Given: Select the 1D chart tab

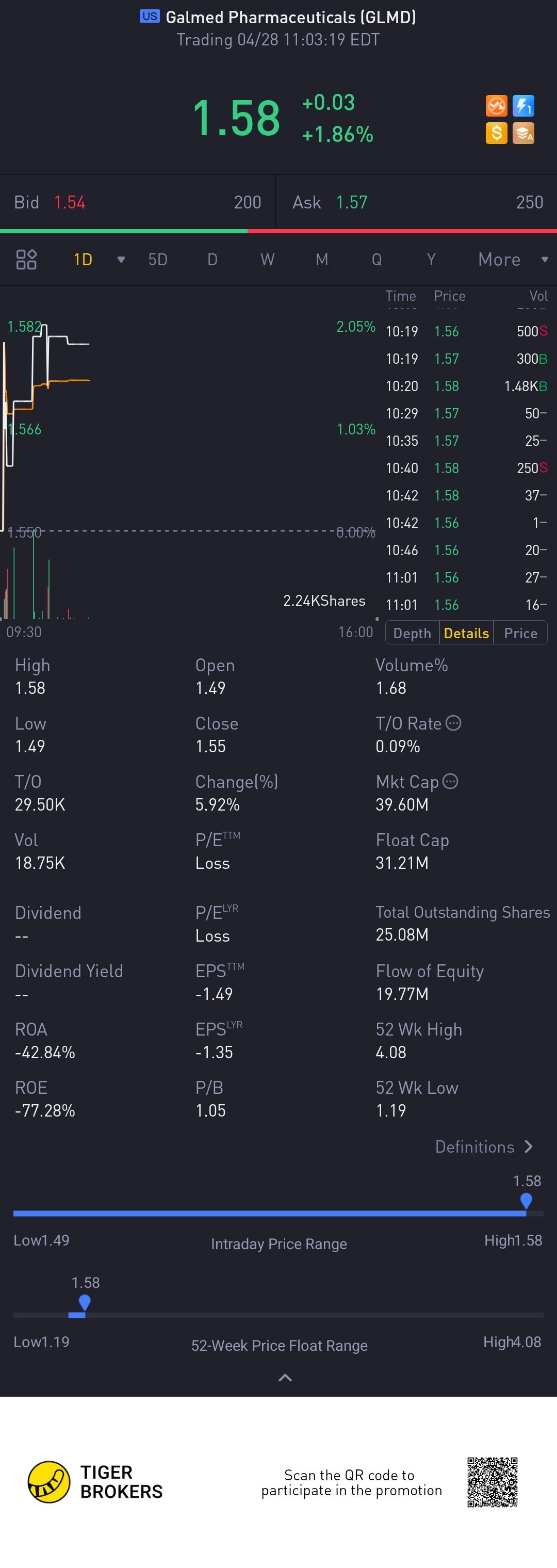Looking at the screenshot, I should click(83, 260).
